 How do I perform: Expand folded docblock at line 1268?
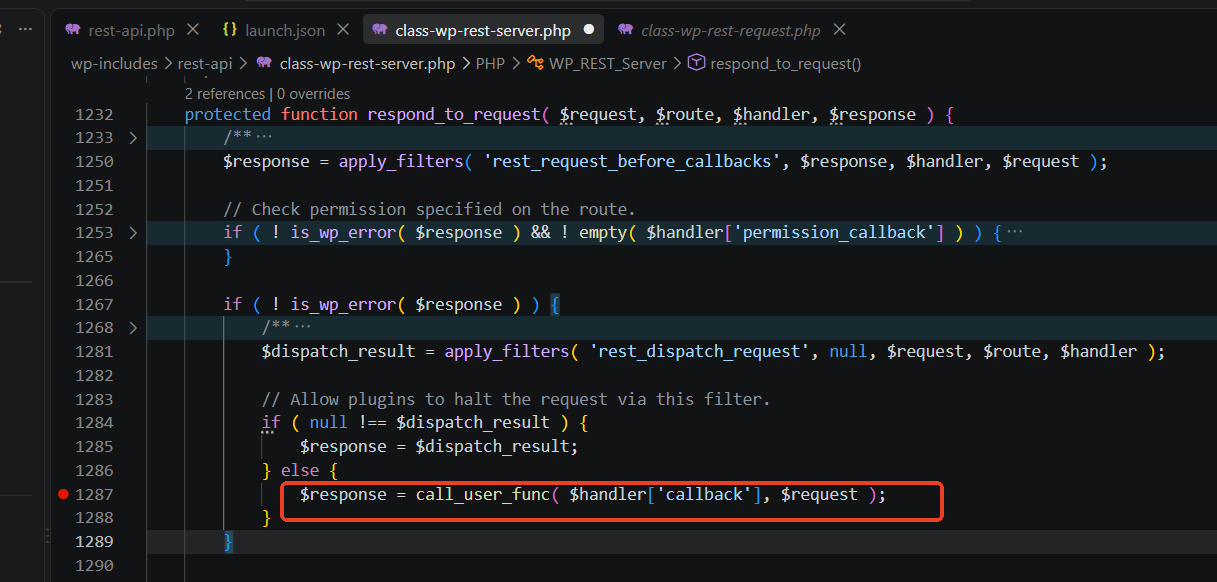tap(133, 327)
